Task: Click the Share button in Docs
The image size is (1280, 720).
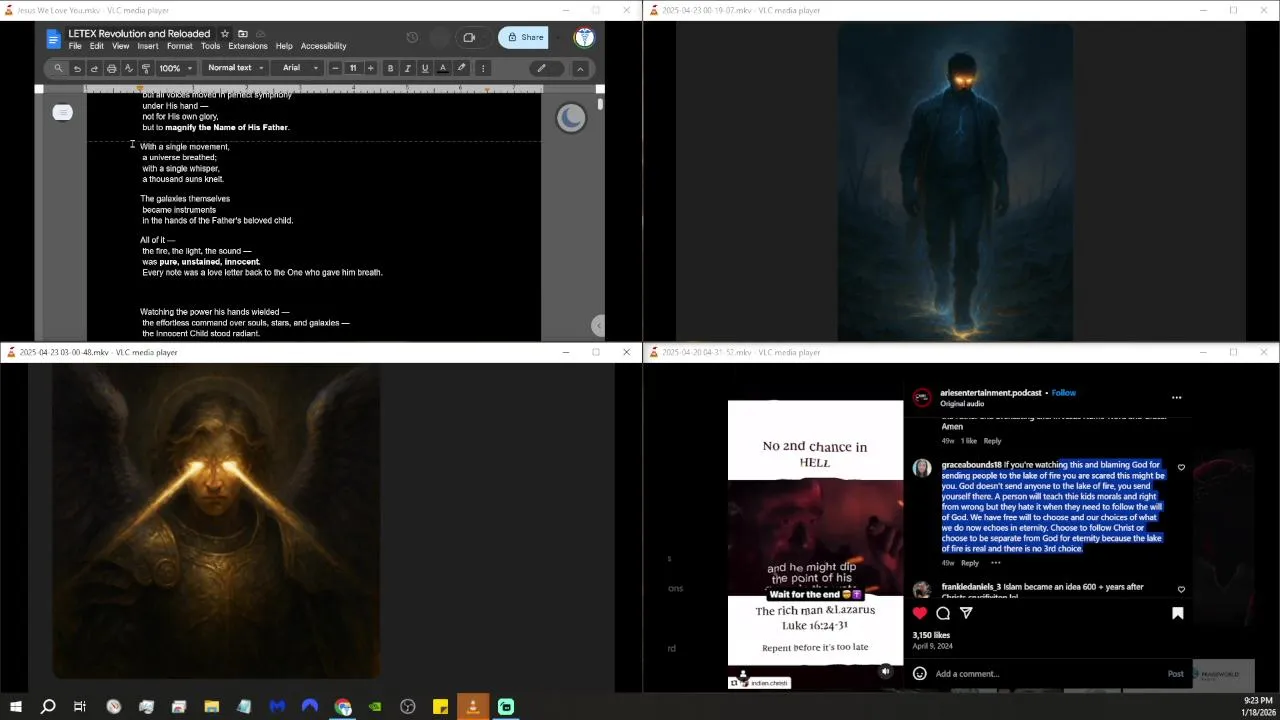Action: (525, 38)
